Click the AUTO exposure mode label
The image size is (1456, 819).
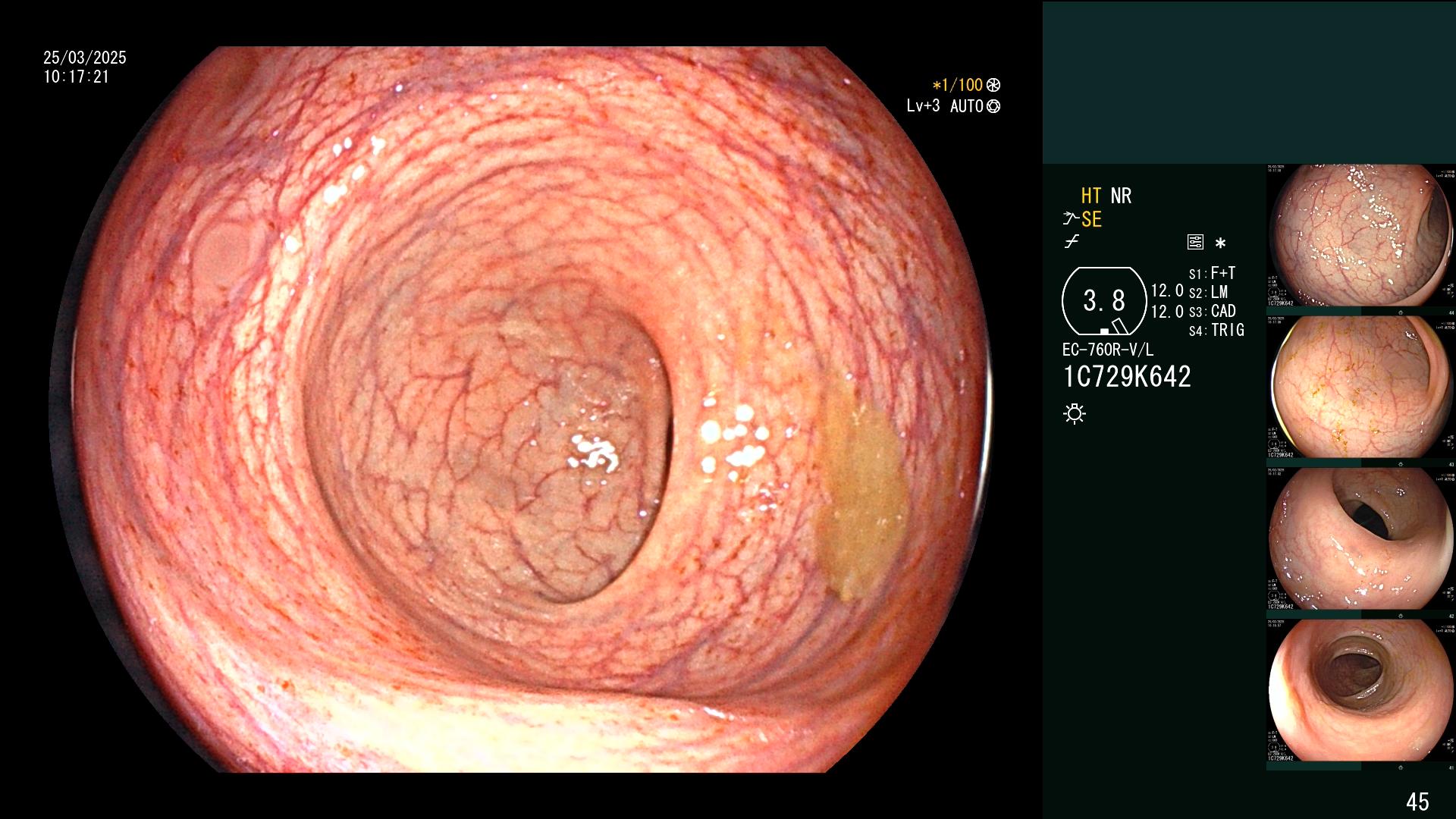pos(967,106)
